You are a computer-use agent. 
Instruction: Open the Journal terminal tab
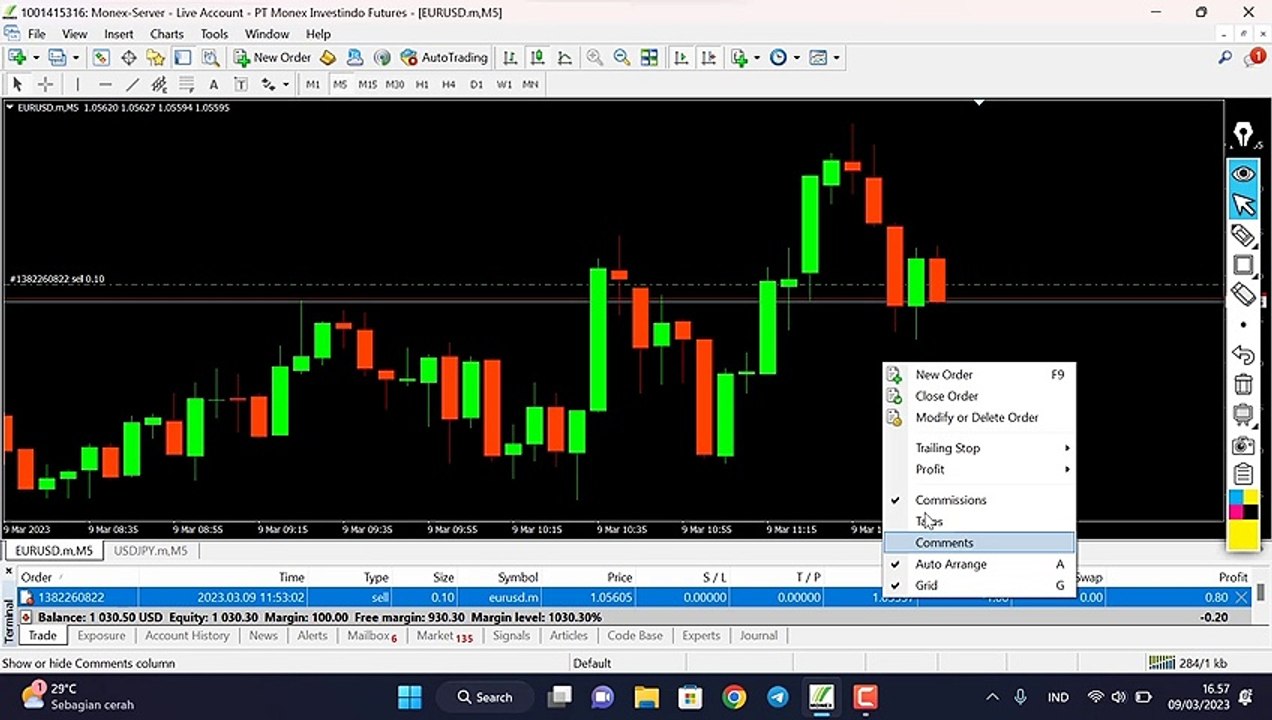[759, 635]
